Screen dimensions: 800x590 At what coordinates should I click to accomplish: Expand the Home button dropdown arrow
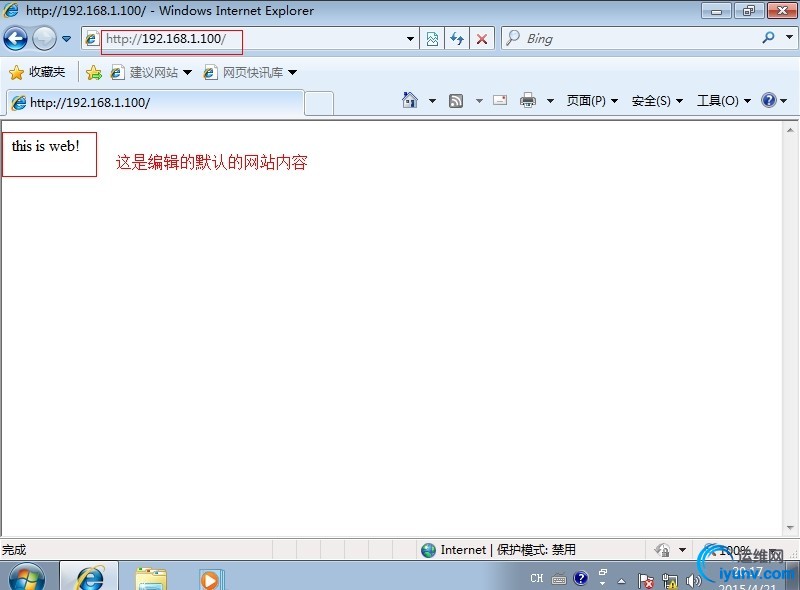point(432,101)
